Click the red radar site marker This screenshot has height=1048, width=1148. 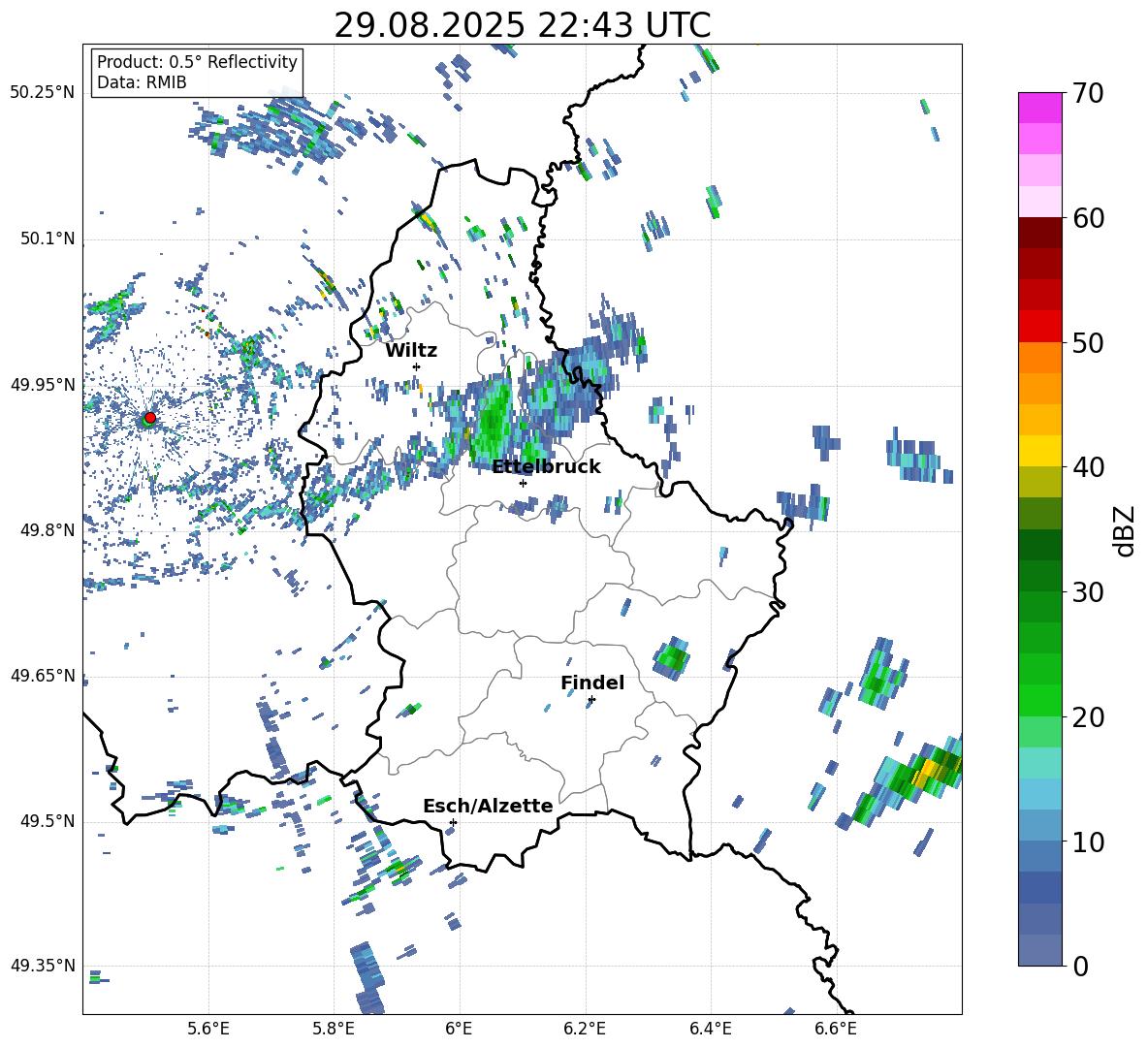[x=150, y=417]
